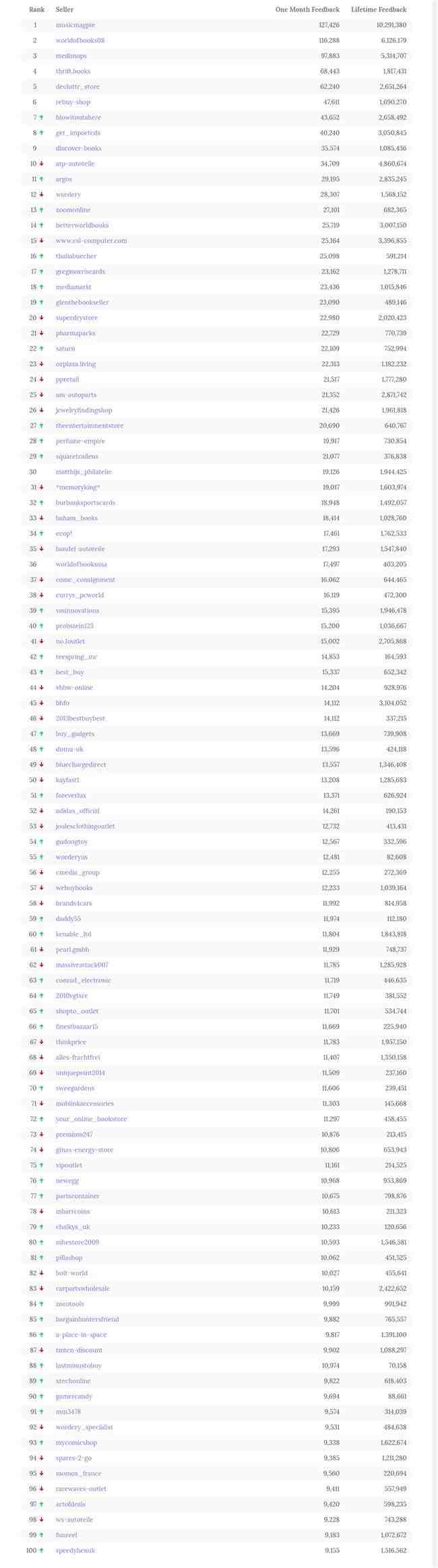Open worldofbooks08 seller page

[80, 40]
